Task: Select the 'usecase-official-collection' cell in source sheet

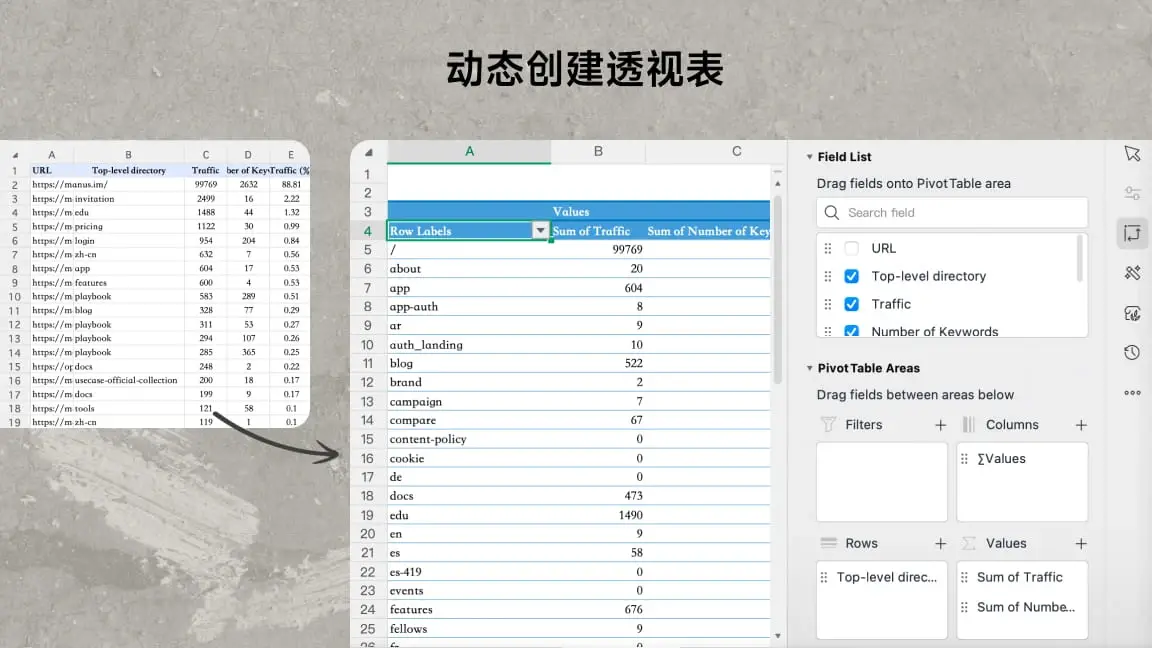Action: tap(129, 381)
